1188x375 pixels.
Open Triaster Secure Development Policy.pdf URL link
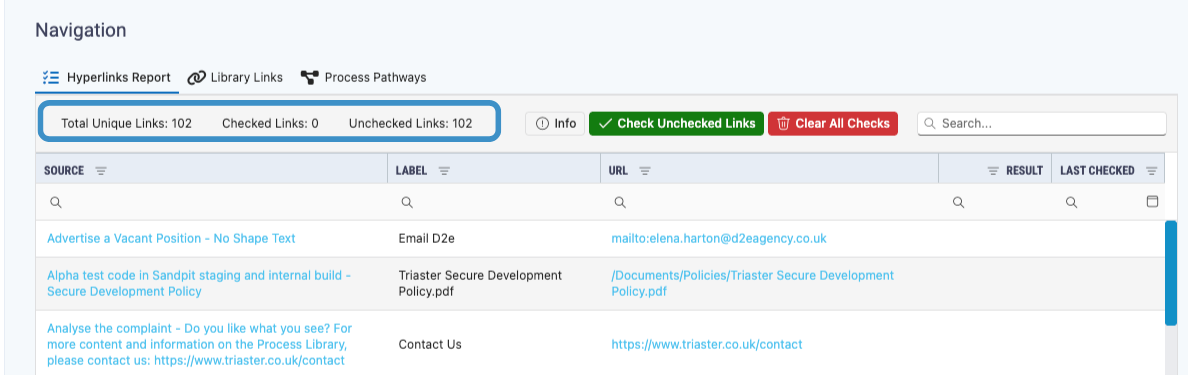[752, 283]
